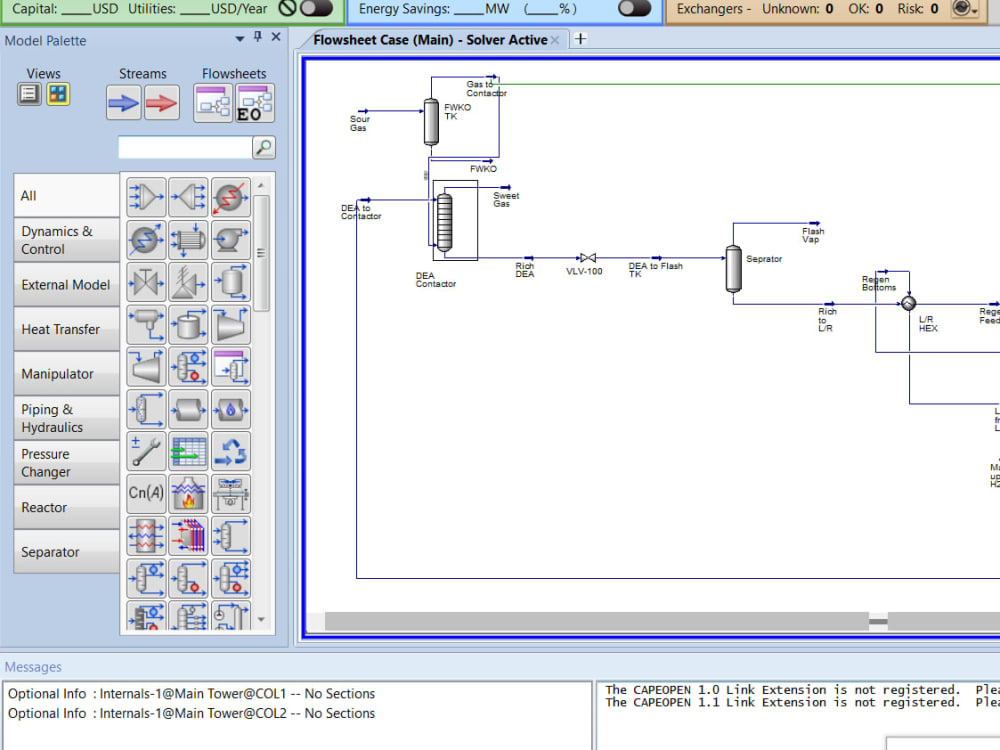
Task: Click the palette search magnifier button
Action: (265, 147)
